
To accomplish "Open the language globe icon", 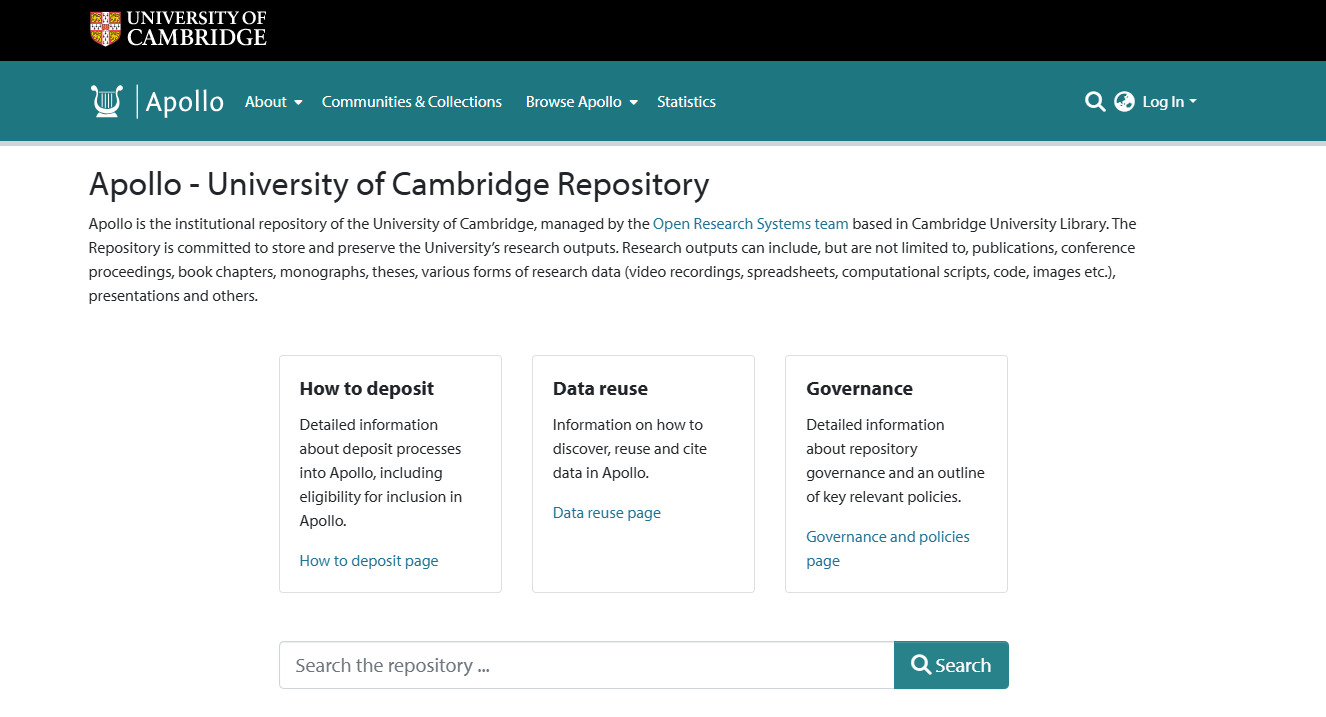I will pos(1124,101).
